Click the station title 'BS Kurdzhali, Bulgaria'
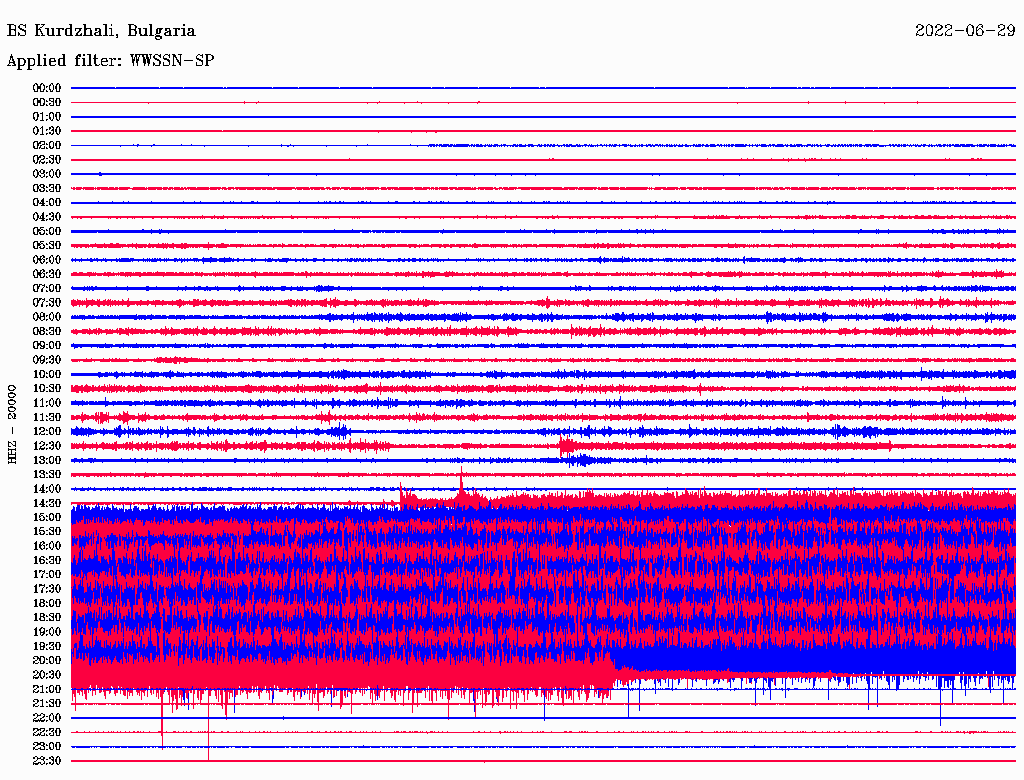The image size is (1024, 780). click(x=101, y=31)
